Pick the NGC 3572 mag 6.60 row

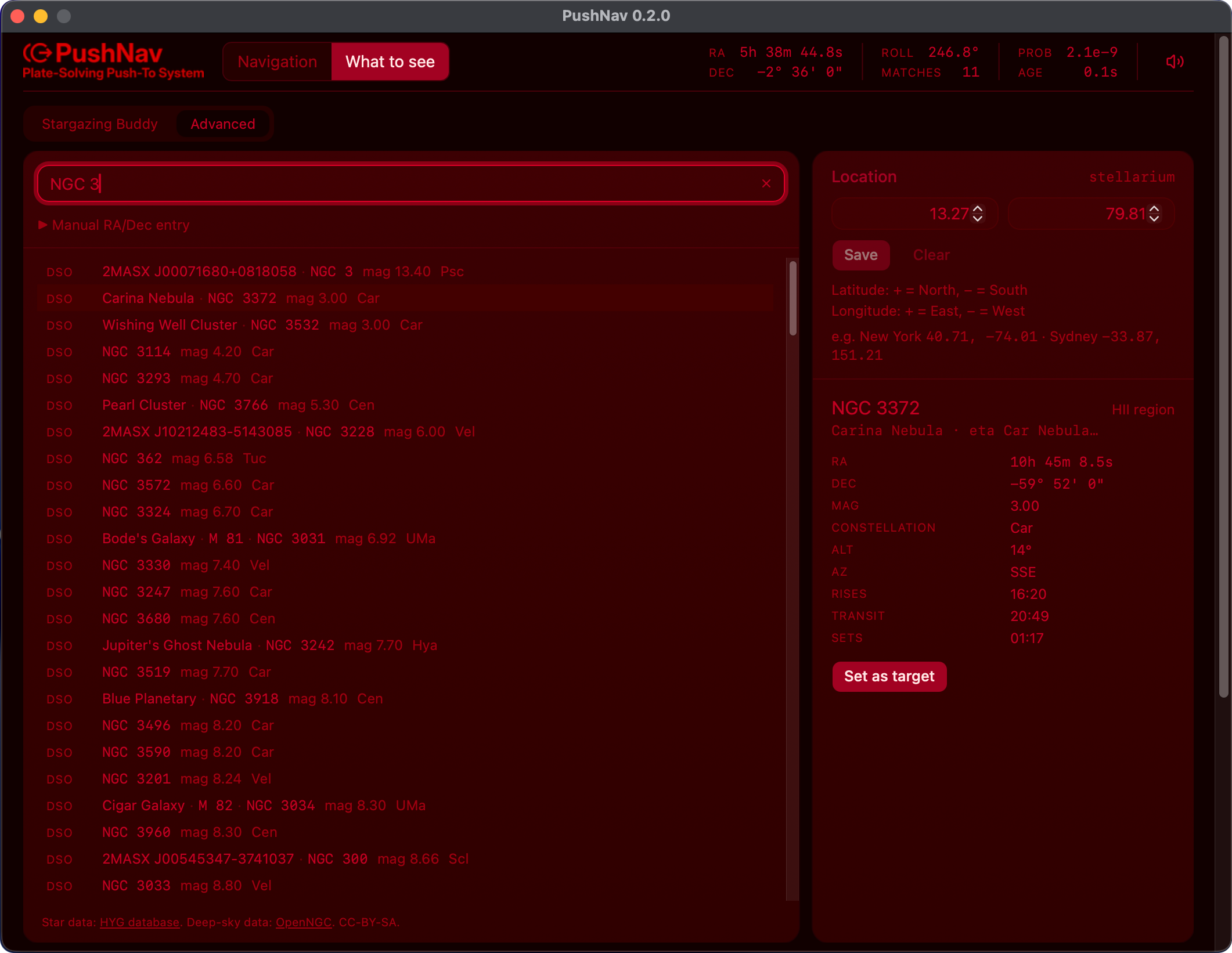[405, 485]
